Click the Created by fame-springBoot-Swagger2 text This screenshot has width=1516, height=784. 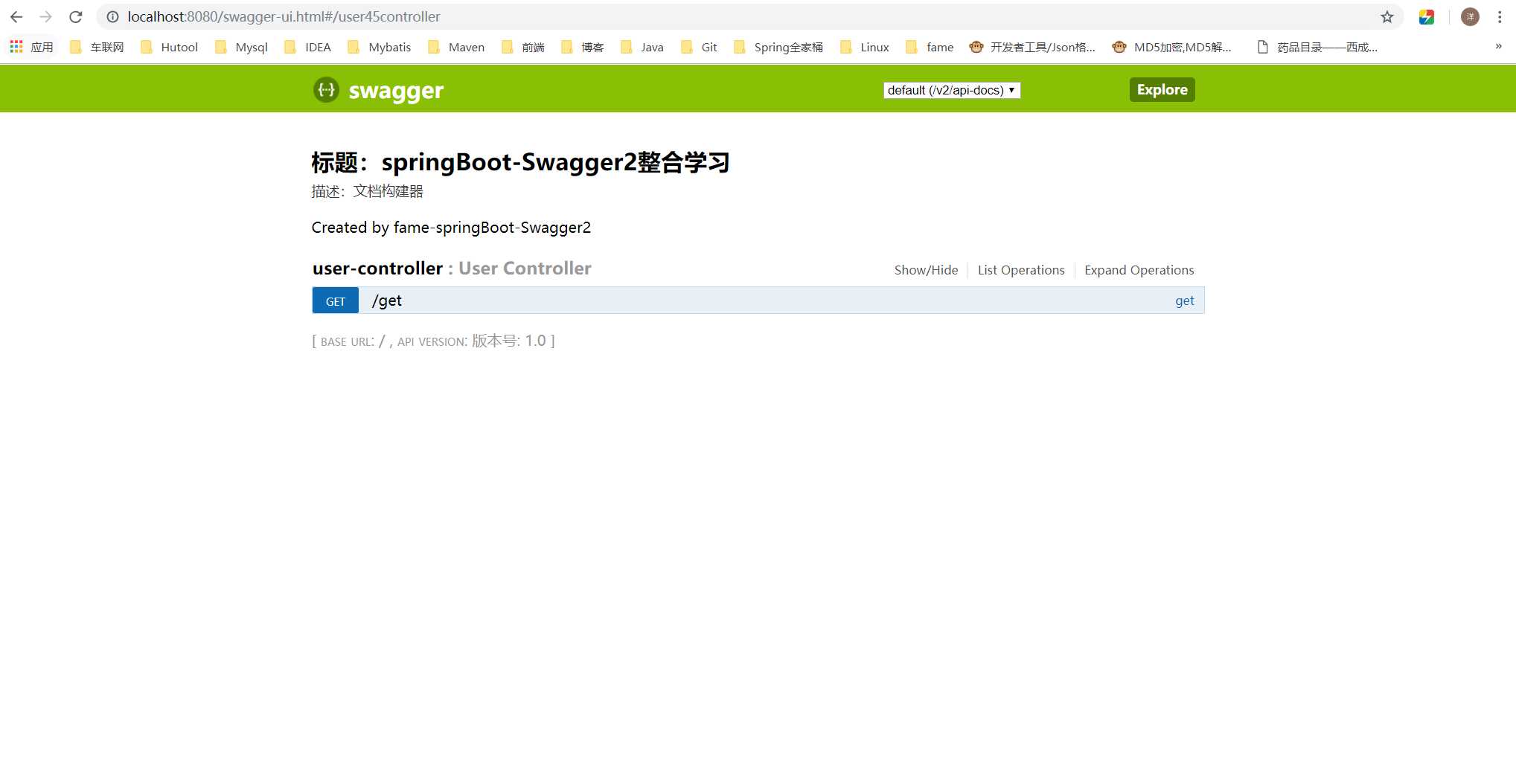click(451, 228)
